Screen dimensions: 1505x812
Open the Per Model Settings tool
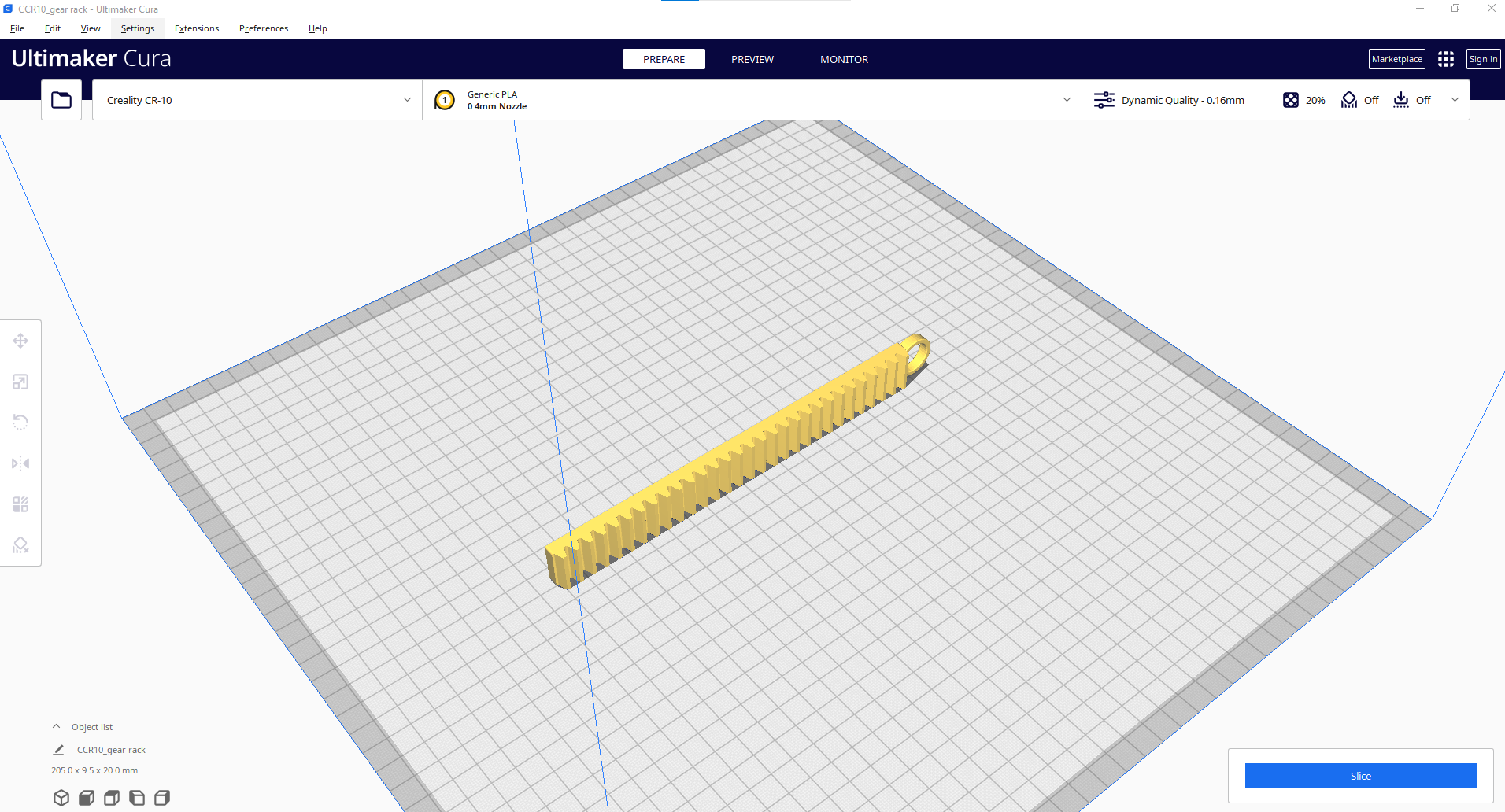(20, 504)
